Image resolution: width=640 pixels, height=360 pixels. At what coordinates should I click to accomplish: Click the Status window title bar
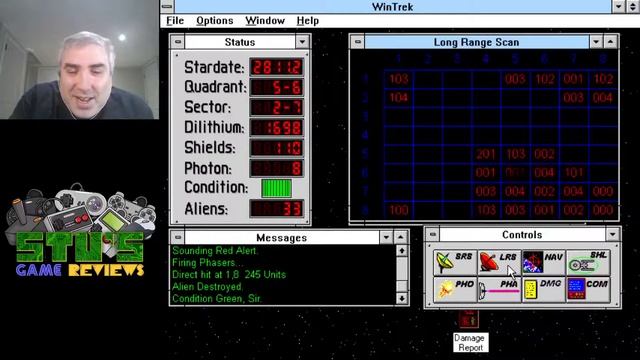coord(240,42)
